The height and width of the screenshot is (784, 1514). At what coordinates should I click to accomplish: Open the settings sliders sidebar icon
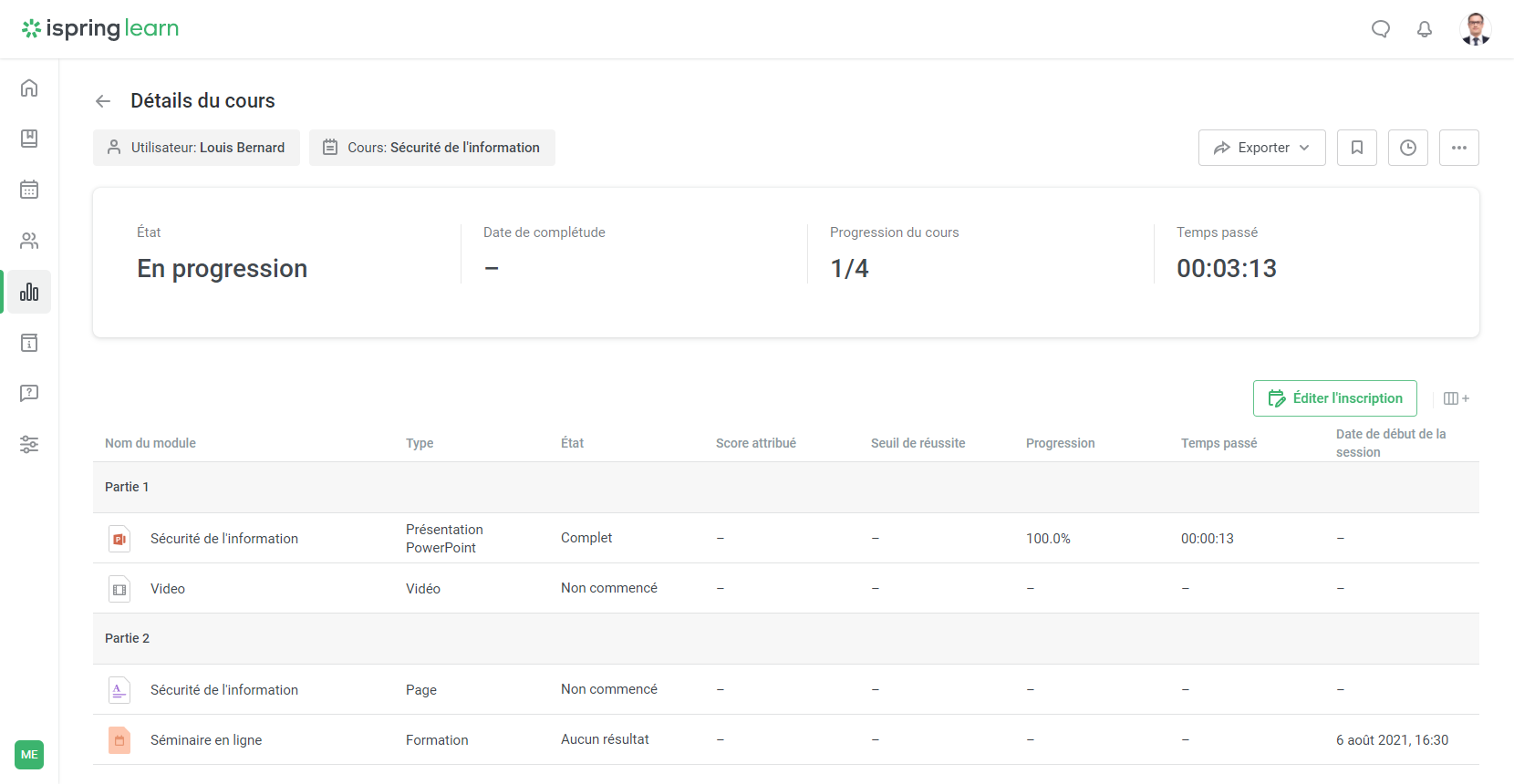29,445
